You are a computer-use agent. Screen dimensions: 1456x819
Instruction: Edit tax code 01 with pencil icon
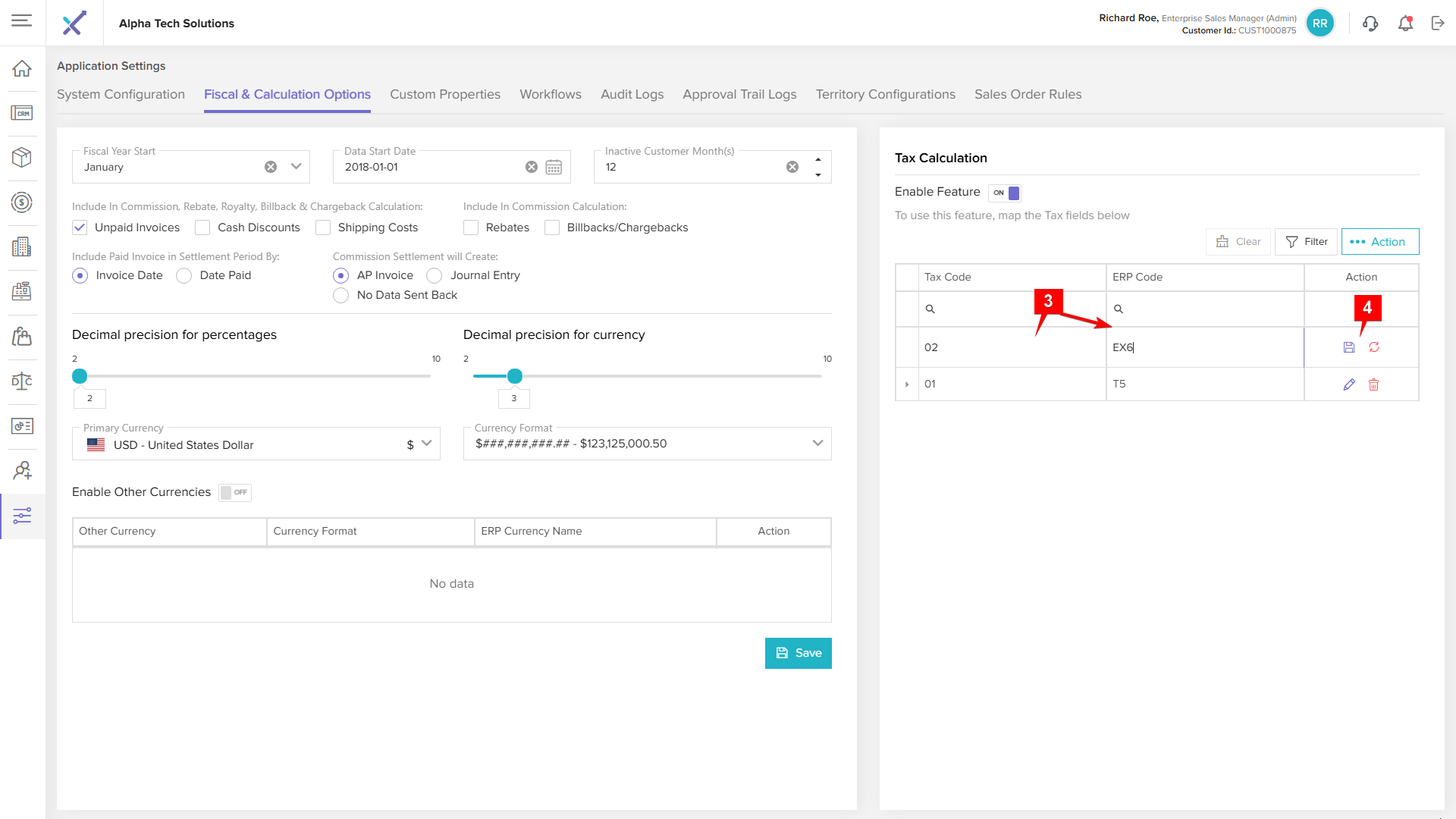tap(1348, 384)
